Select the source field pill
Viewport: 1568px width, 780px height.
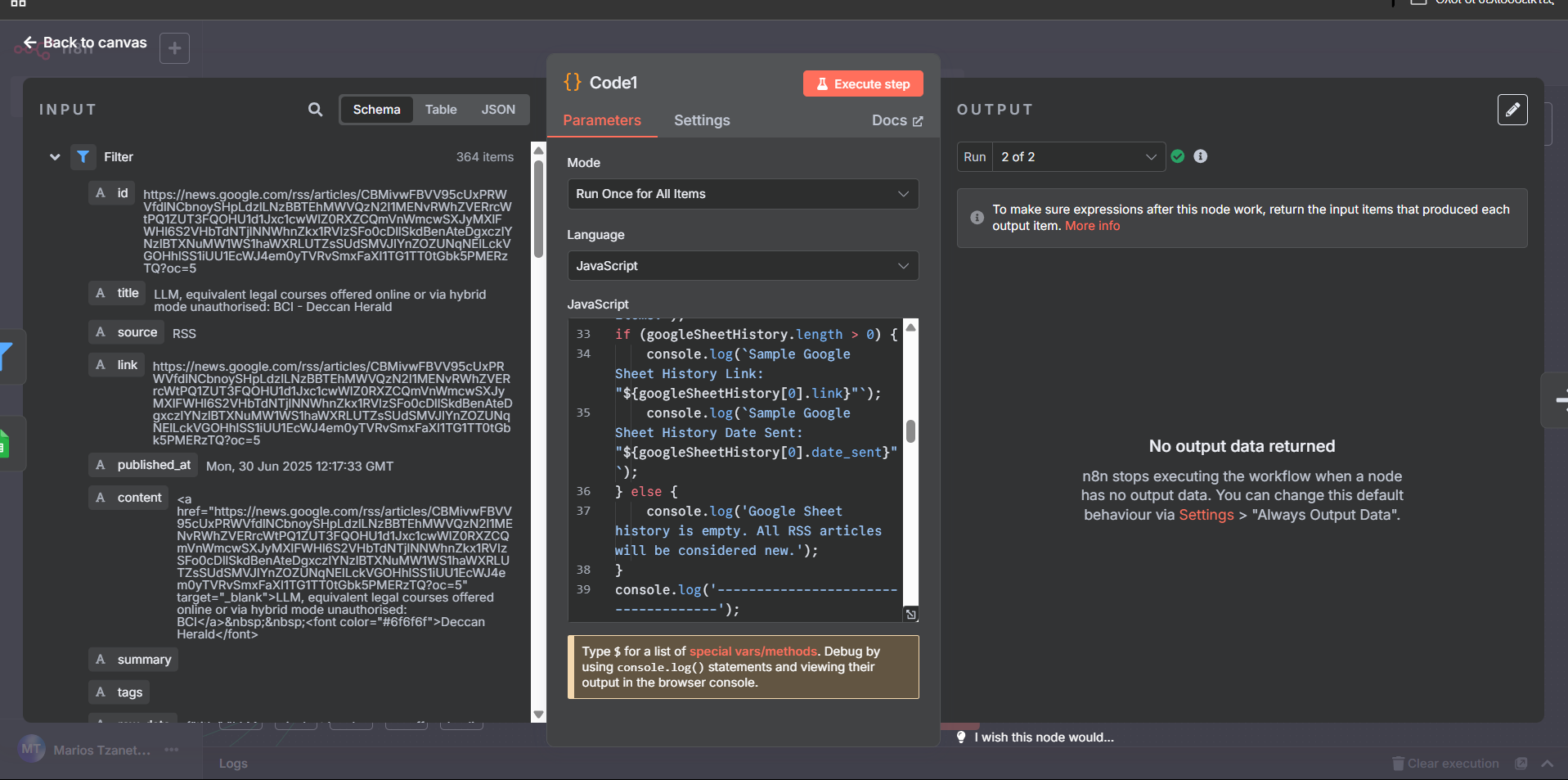tap(126, 332)
